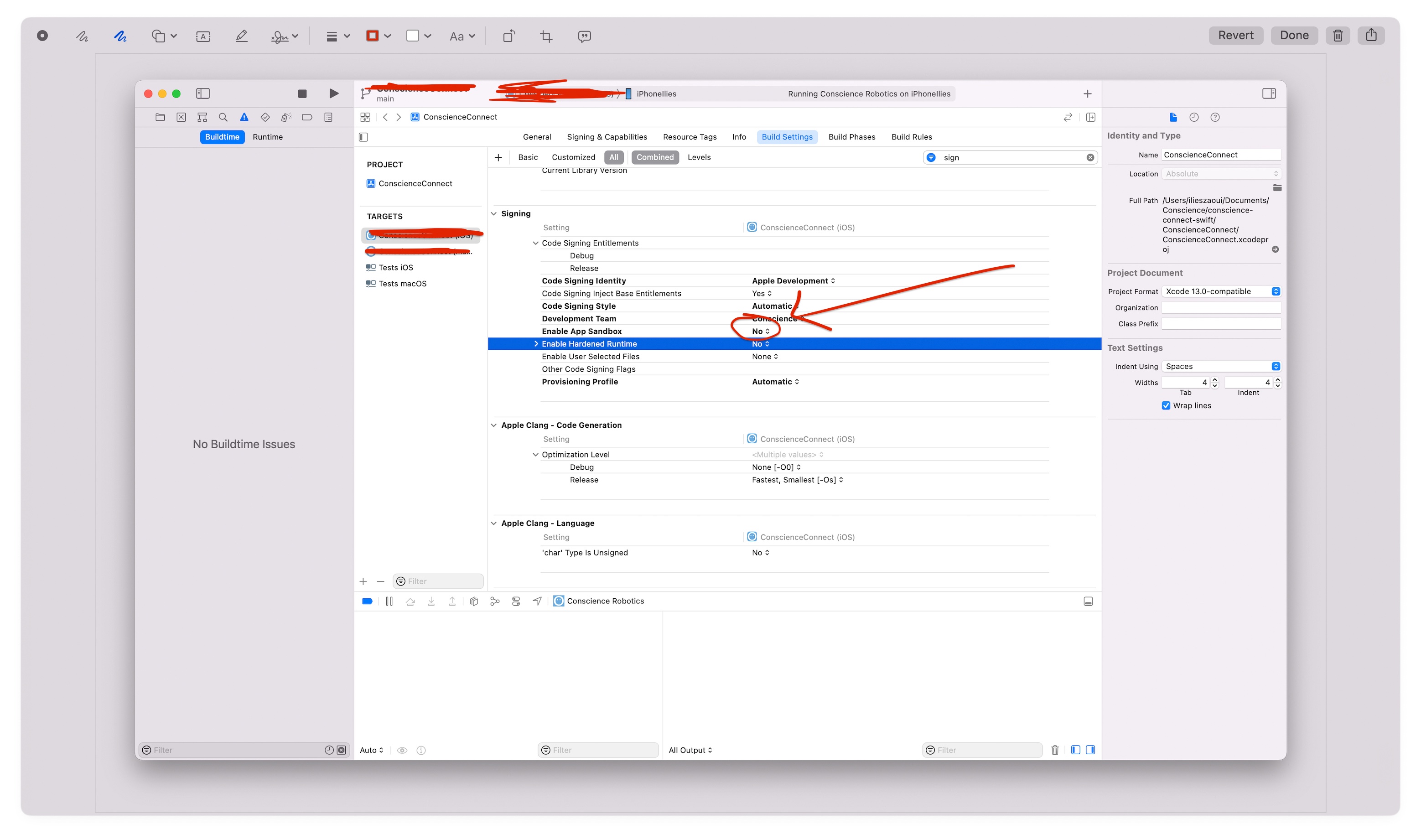Click the crop tool icon
Screen dimensions: 1421x840
(x=546, y=36)
